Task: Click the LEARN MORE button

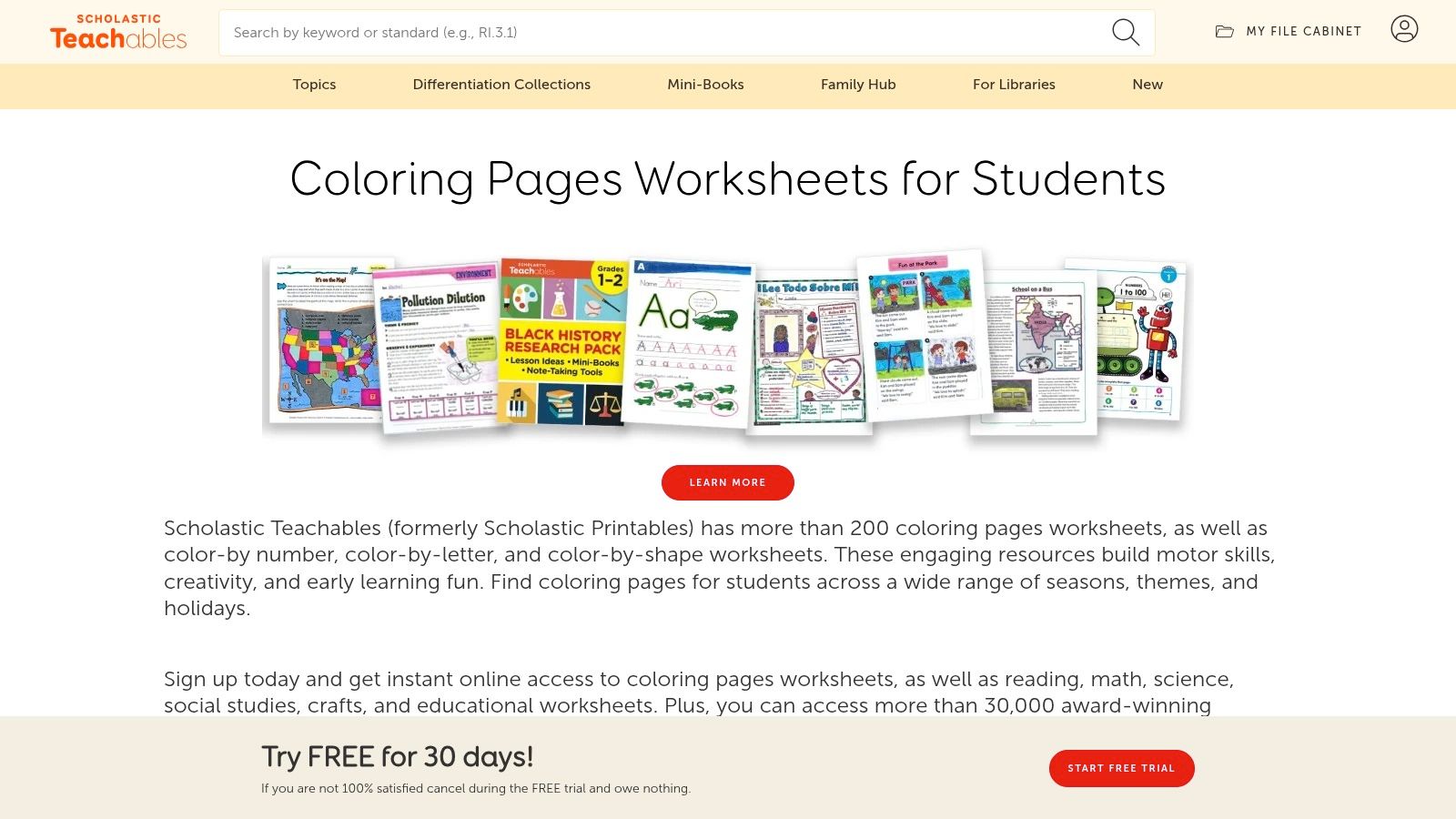Action: [727, 482]
